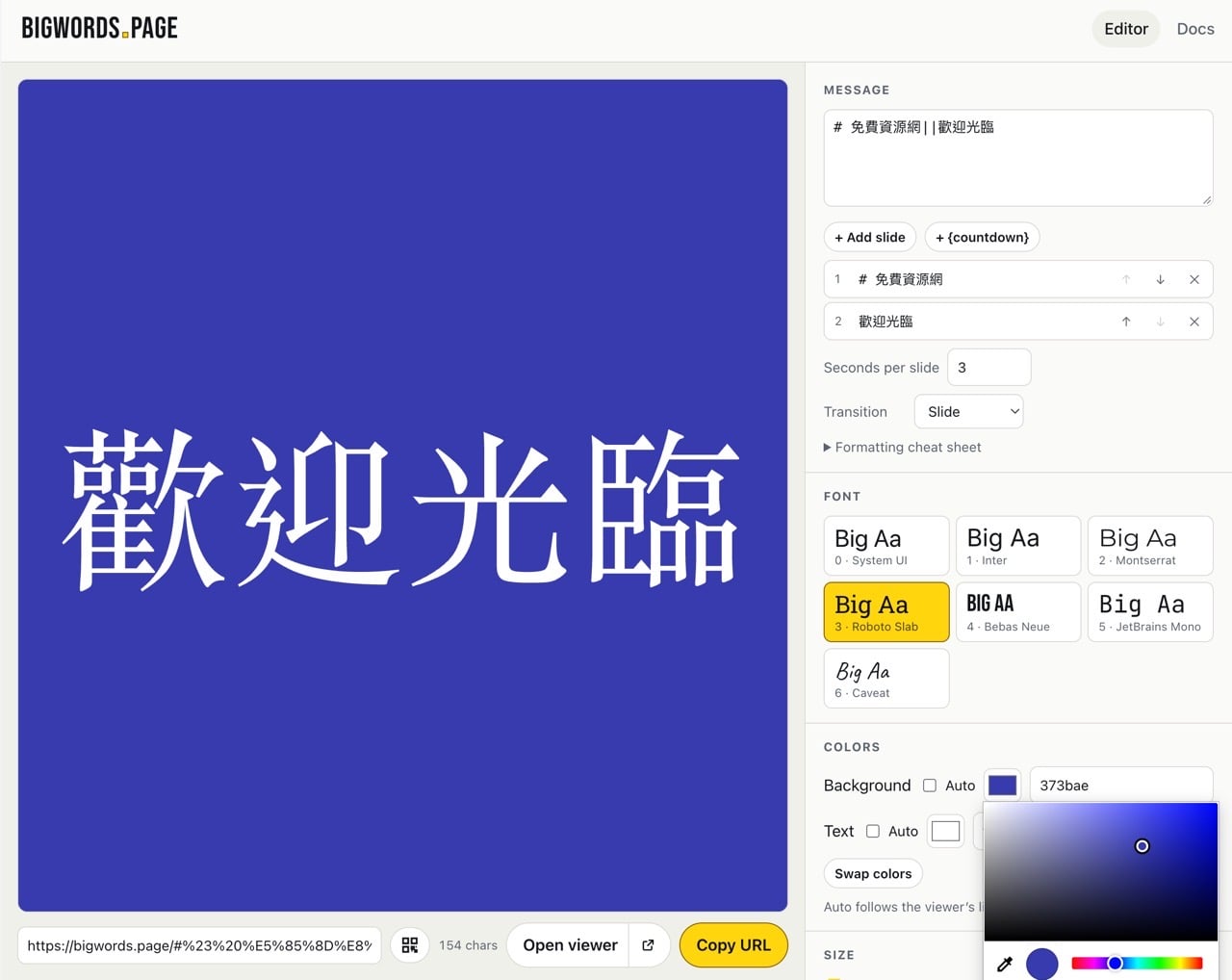
Task: Click the Copy URL button
Action: [733, 945]
